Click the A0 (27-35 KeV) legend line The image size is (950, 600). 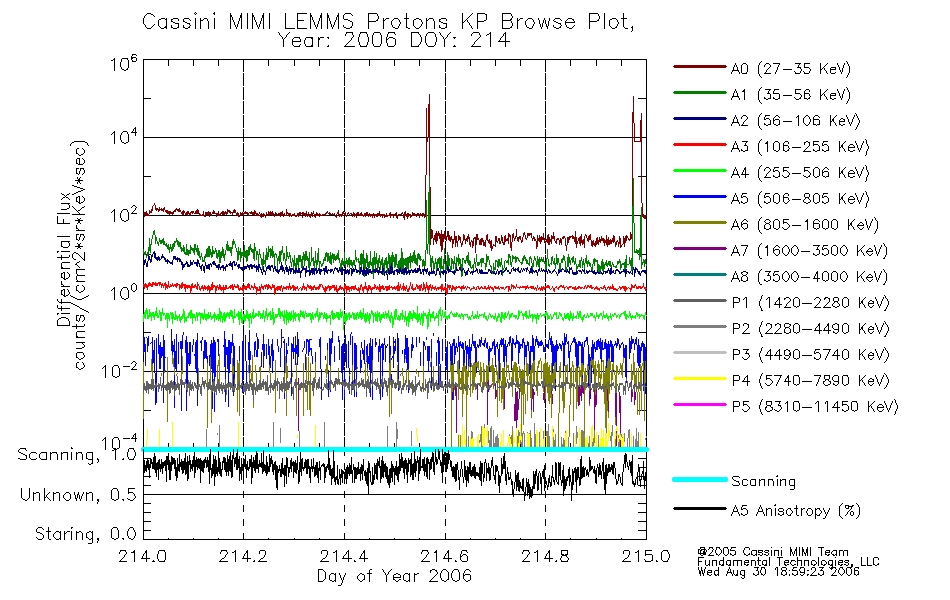pos(699,67)
